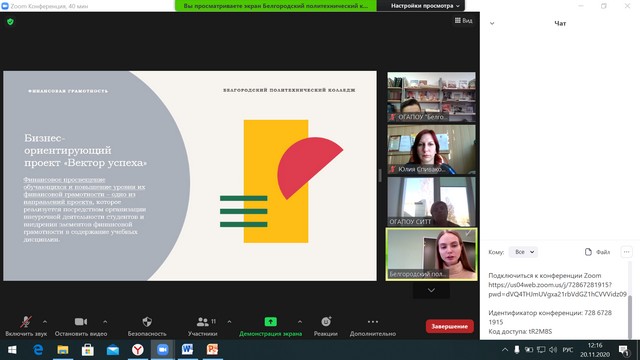This screenshot has width=640, height=360.
Task: Select ОГАПОУ СИТТ participant video thumbnail
Action: (431, 202)
